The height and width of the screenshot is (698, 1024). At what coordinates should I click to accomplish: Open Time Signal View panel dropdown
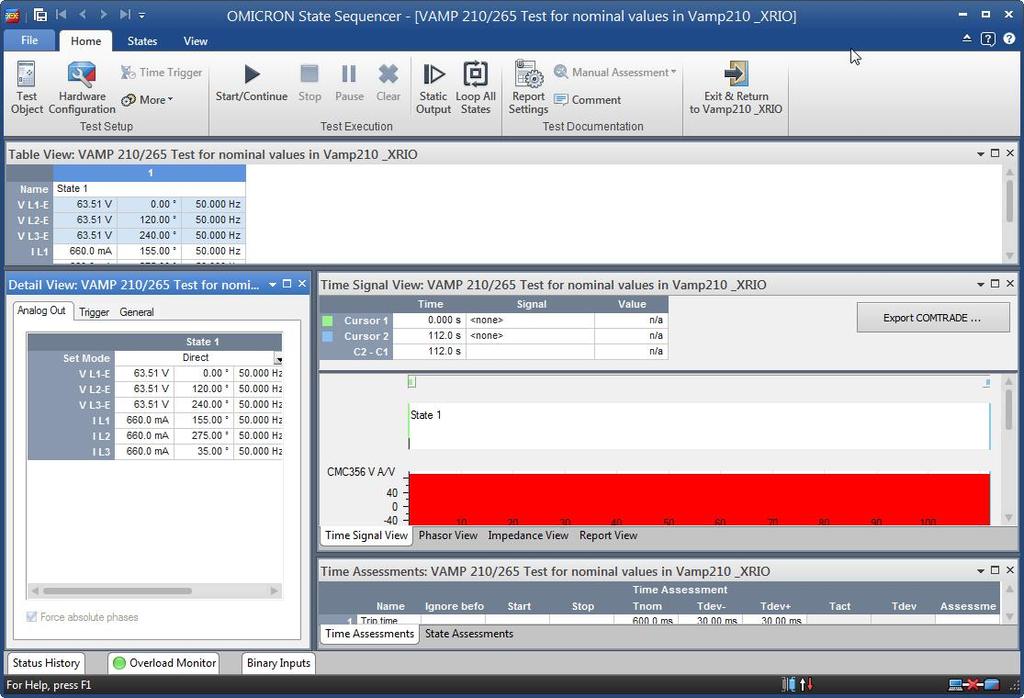click(980, 285)
